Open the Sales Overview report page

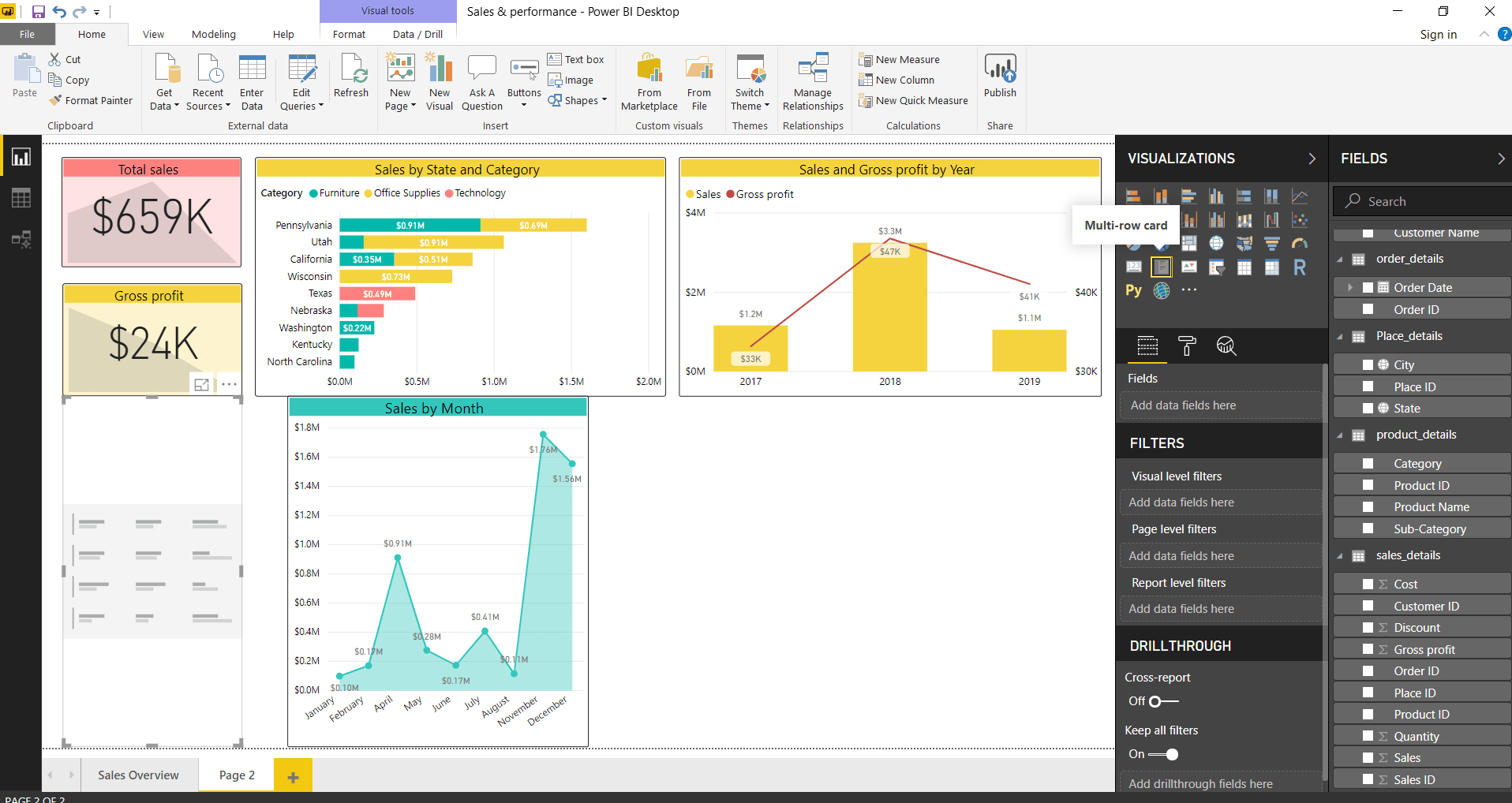point(138,775)
